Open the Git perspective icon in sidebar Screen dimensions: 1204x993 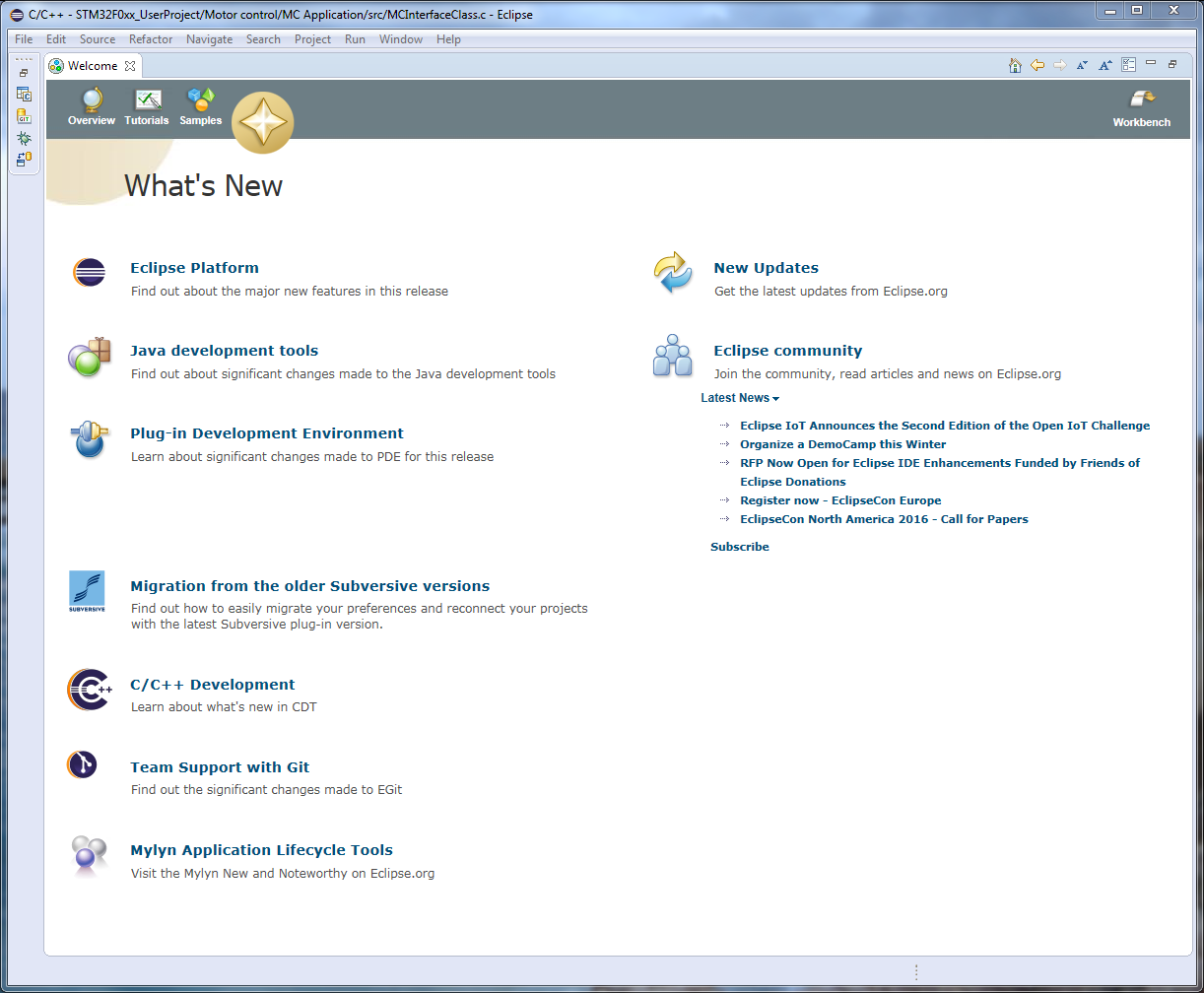point(24,116)
